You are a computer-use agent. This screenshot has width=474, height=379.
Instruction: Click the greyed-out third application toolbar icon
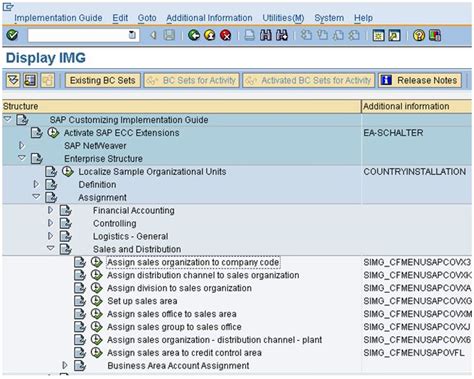[x=47, y=80]
